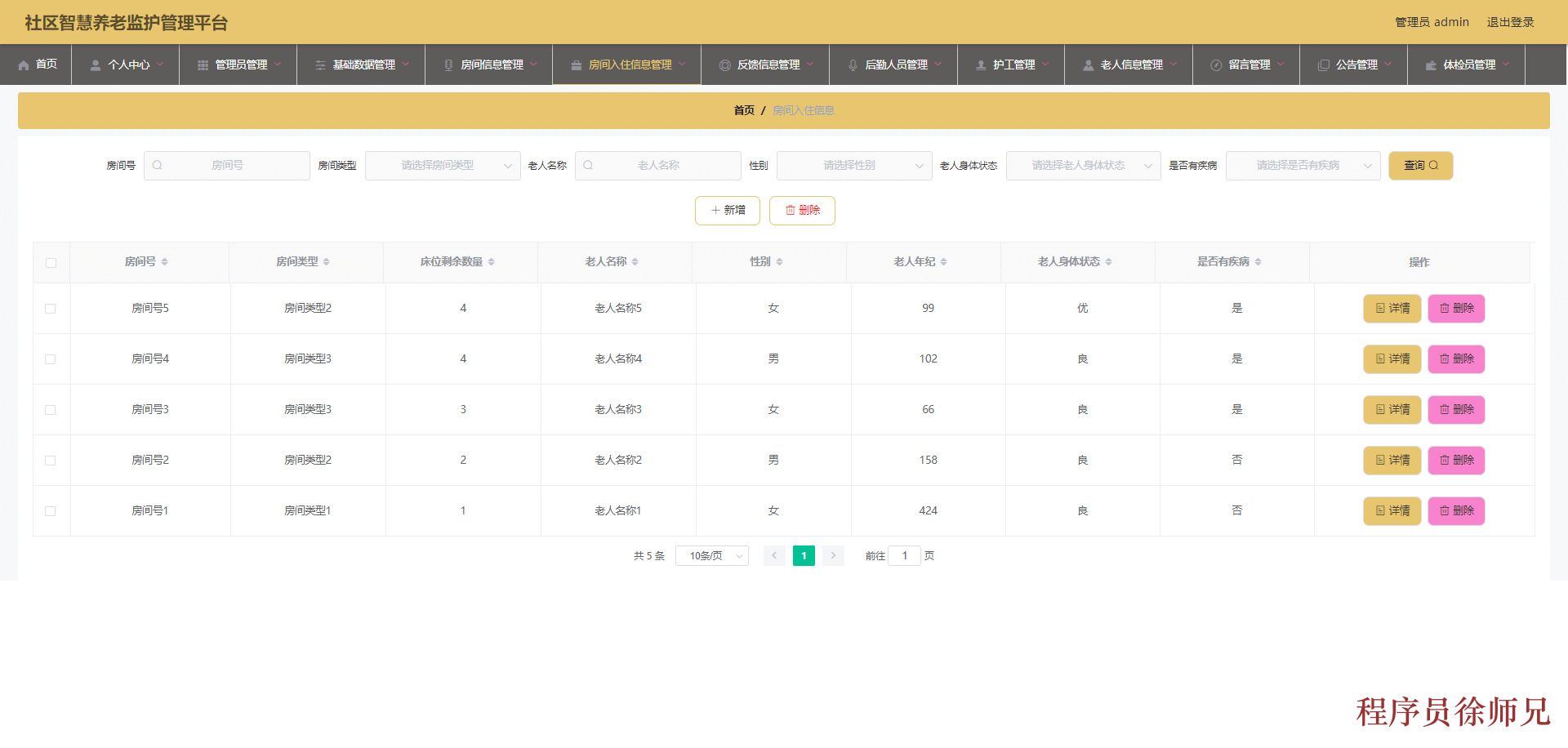Screen dimensions: 1568x748
Task: Open the 请选择性别 dropdown
Action: [x=853, y=165]
